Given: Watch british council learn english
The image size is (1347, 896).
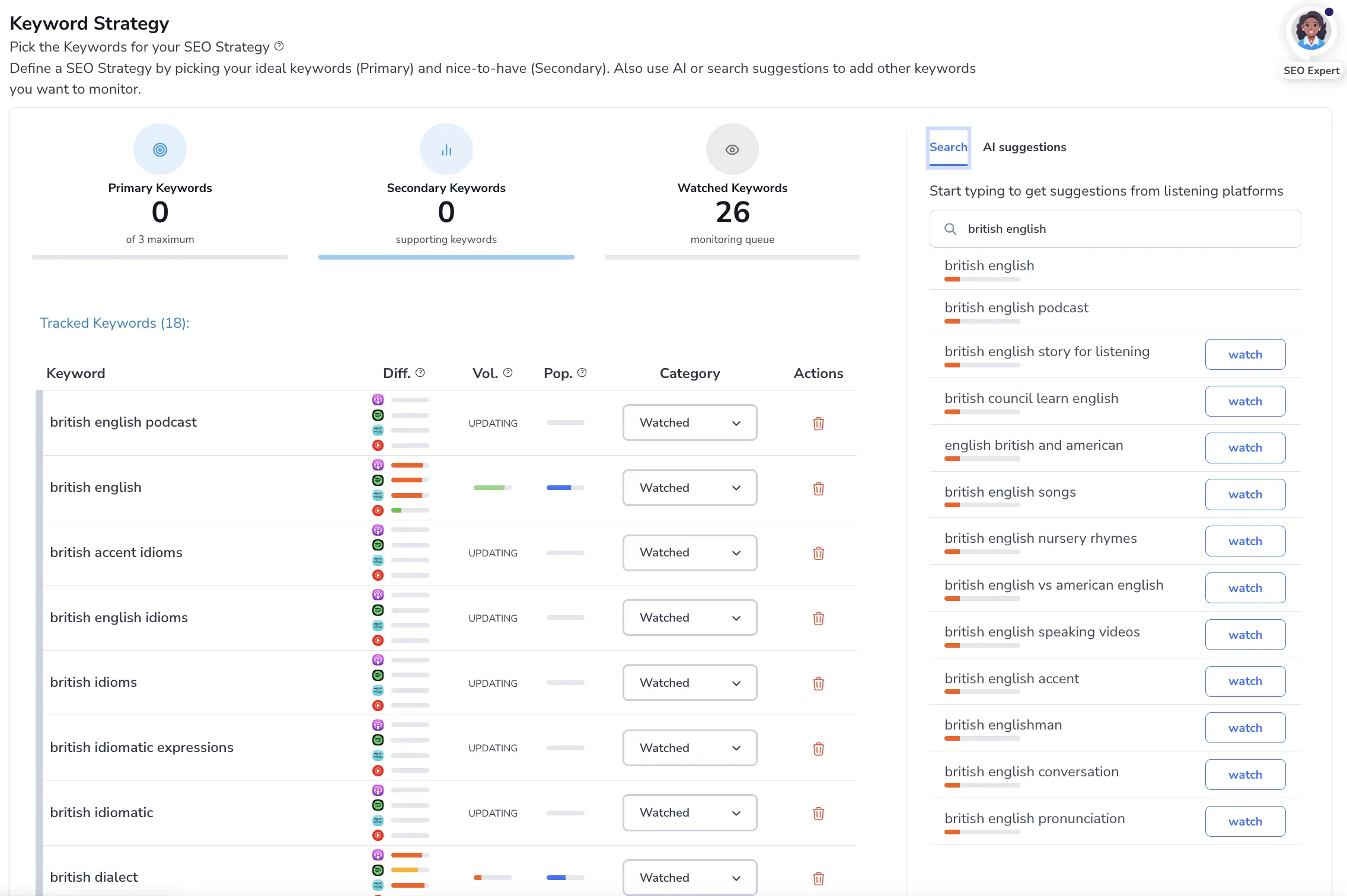Looking at the screenshot, I should pos(1245,401).
